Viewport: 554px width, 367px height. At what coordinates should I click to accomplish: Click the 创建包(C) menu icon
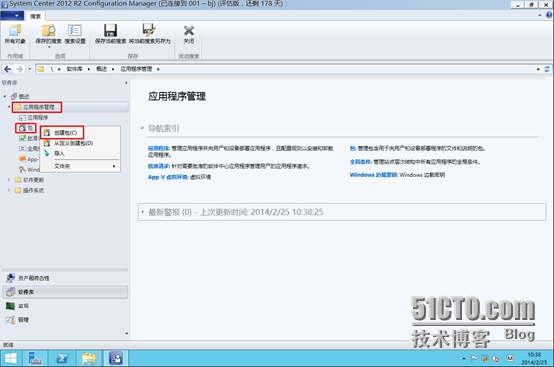pos(47,133)
